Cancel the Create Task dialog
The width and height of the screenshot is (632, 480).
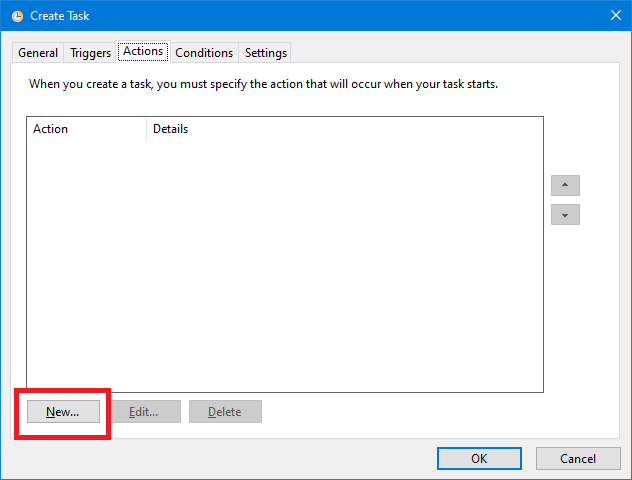coord(578,458)
